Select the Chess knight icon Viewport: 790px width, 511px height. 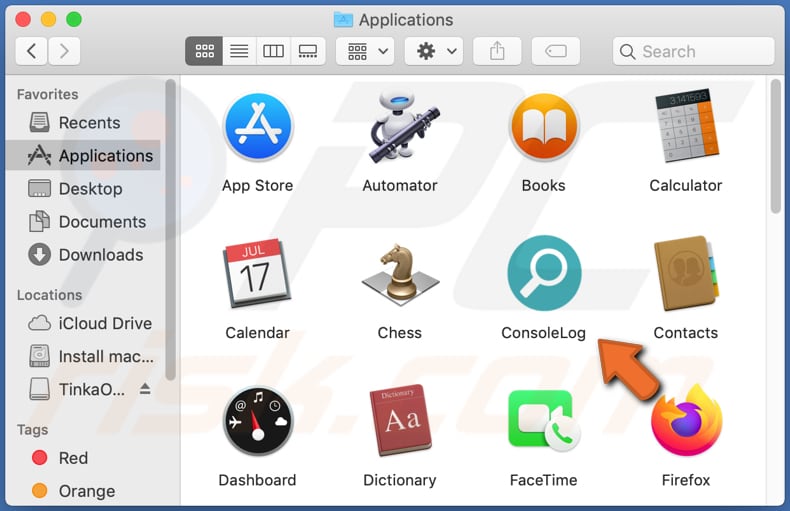tap(401, 276)
